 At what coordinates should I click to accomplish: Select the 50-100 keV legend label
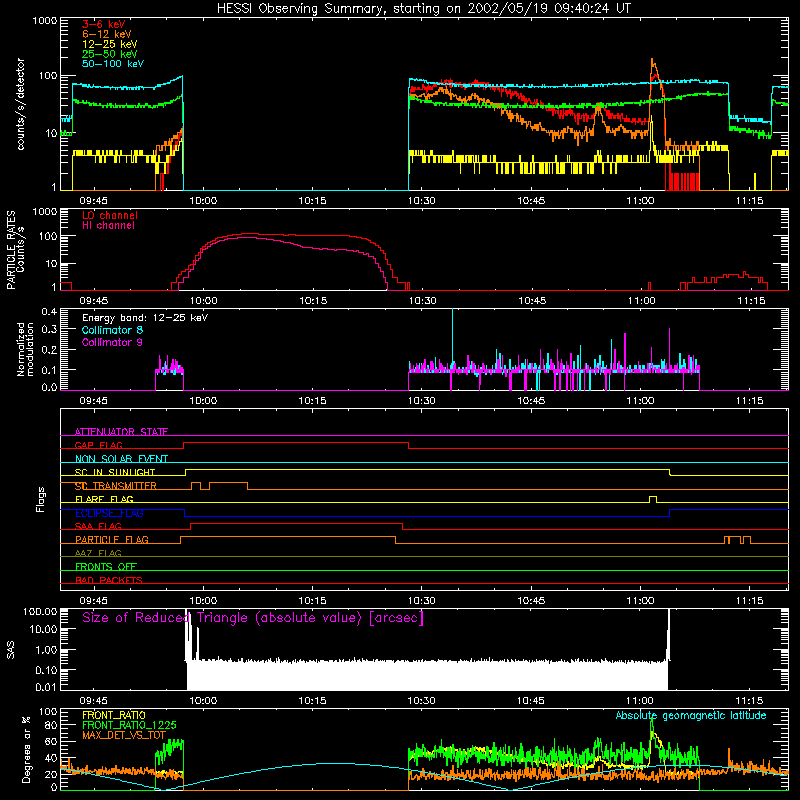point(113,64)
